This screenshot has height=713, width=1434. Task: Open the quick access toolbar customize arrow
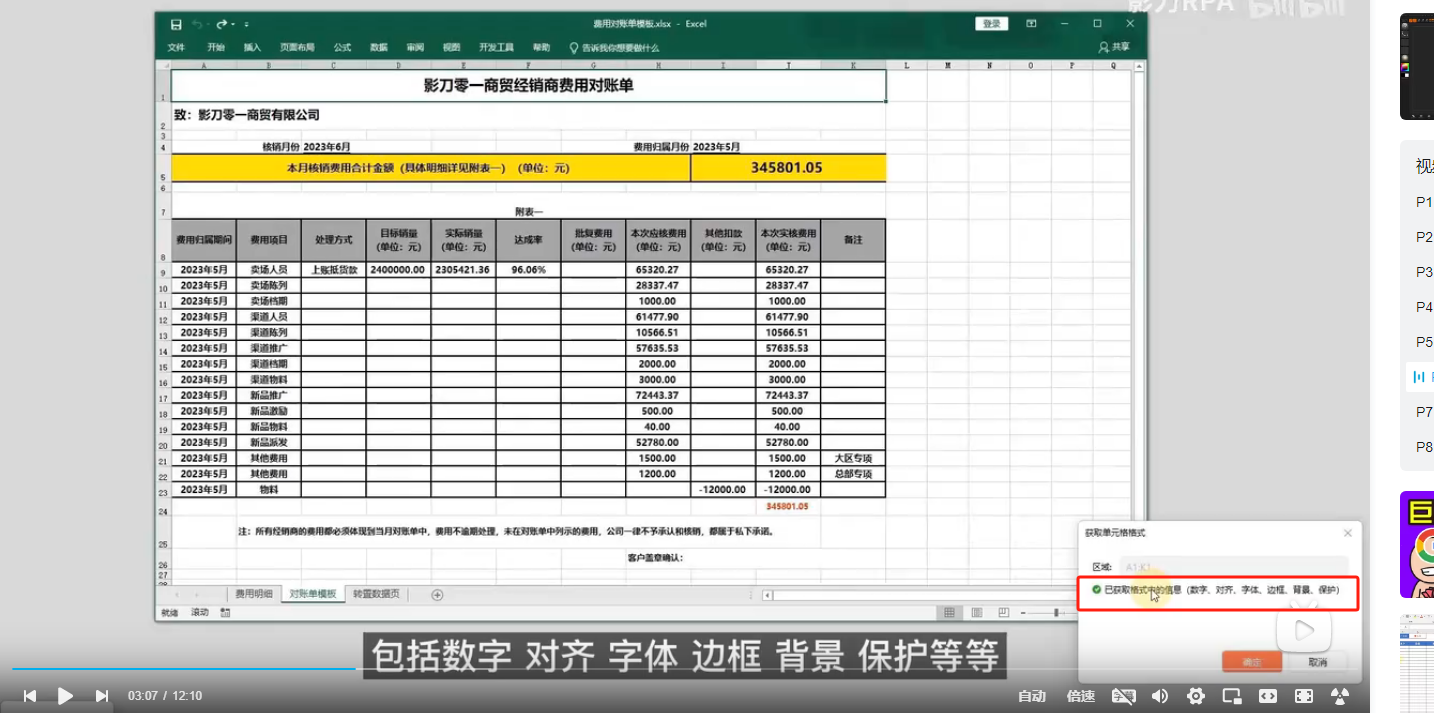[246, 24]
